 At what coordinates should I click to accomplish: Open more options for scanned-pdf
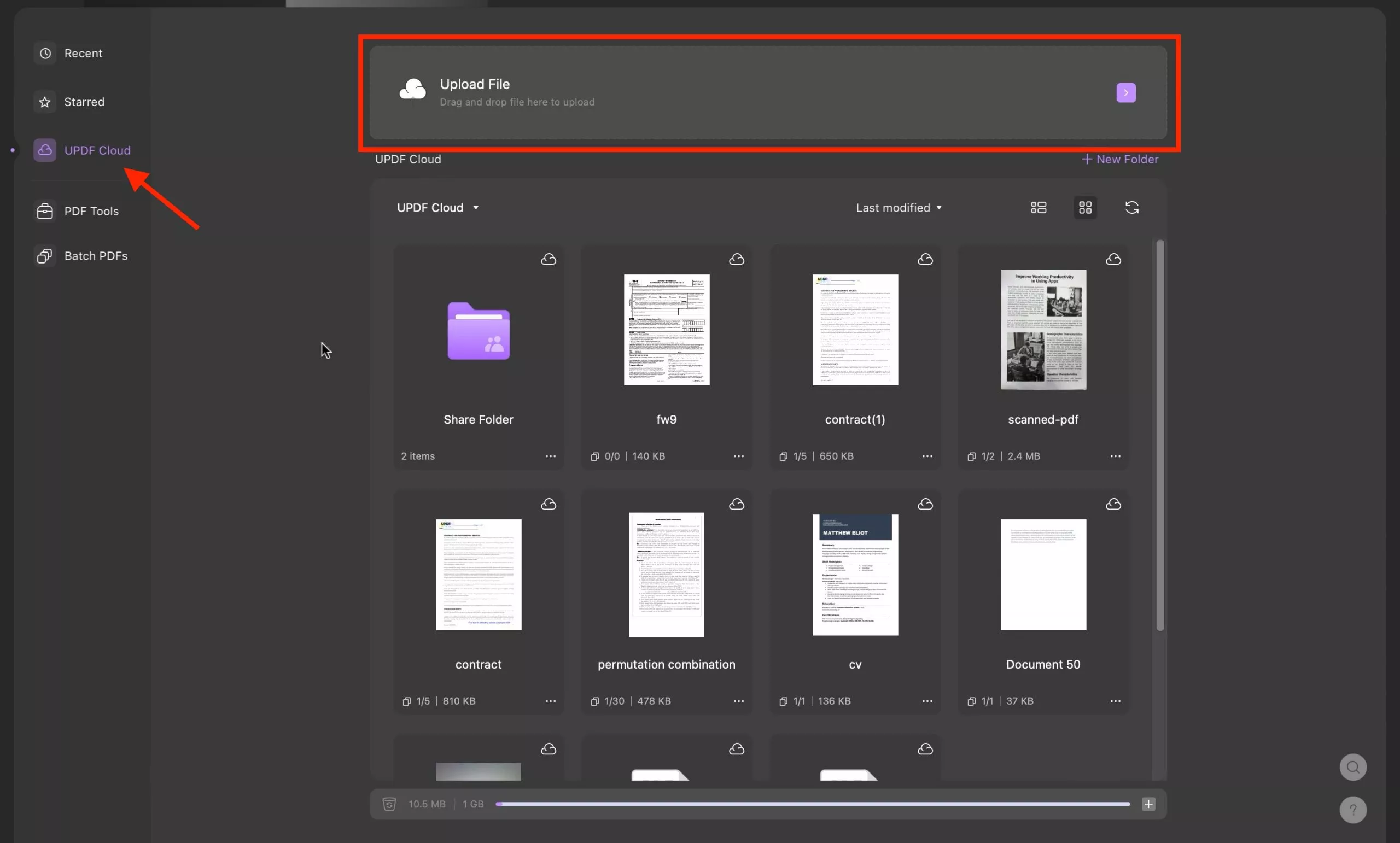click(x=1115, y=456)
